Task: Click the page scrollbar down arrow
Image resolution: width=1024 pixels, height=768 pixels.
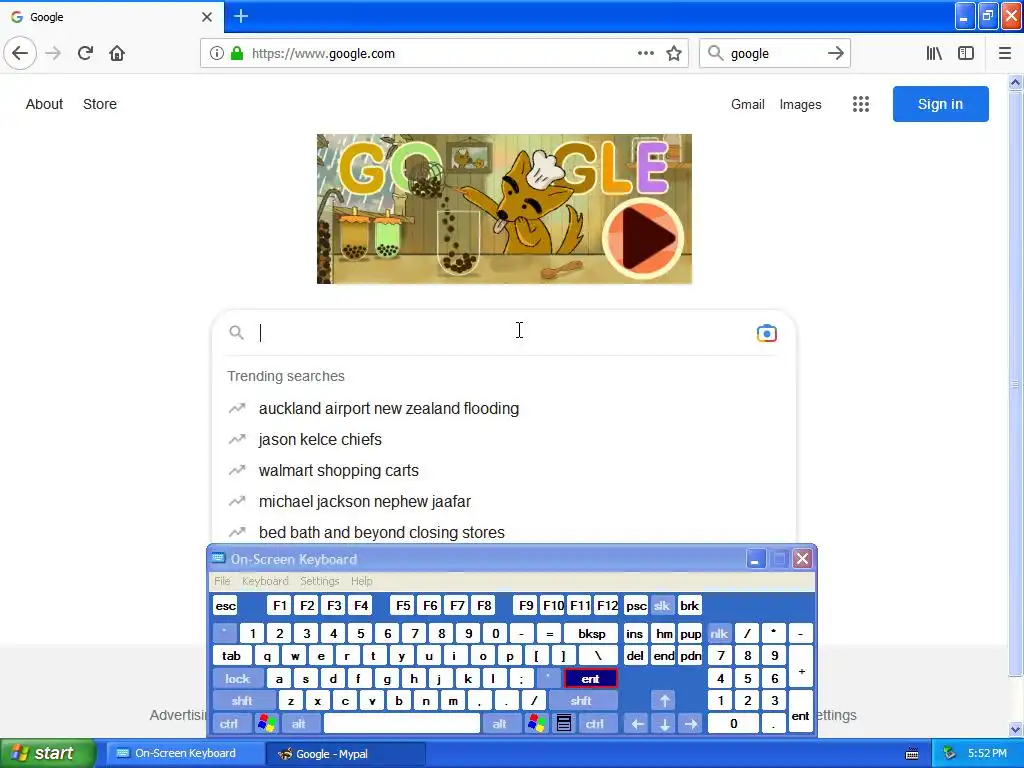Action: click(x=1016, y=729)
